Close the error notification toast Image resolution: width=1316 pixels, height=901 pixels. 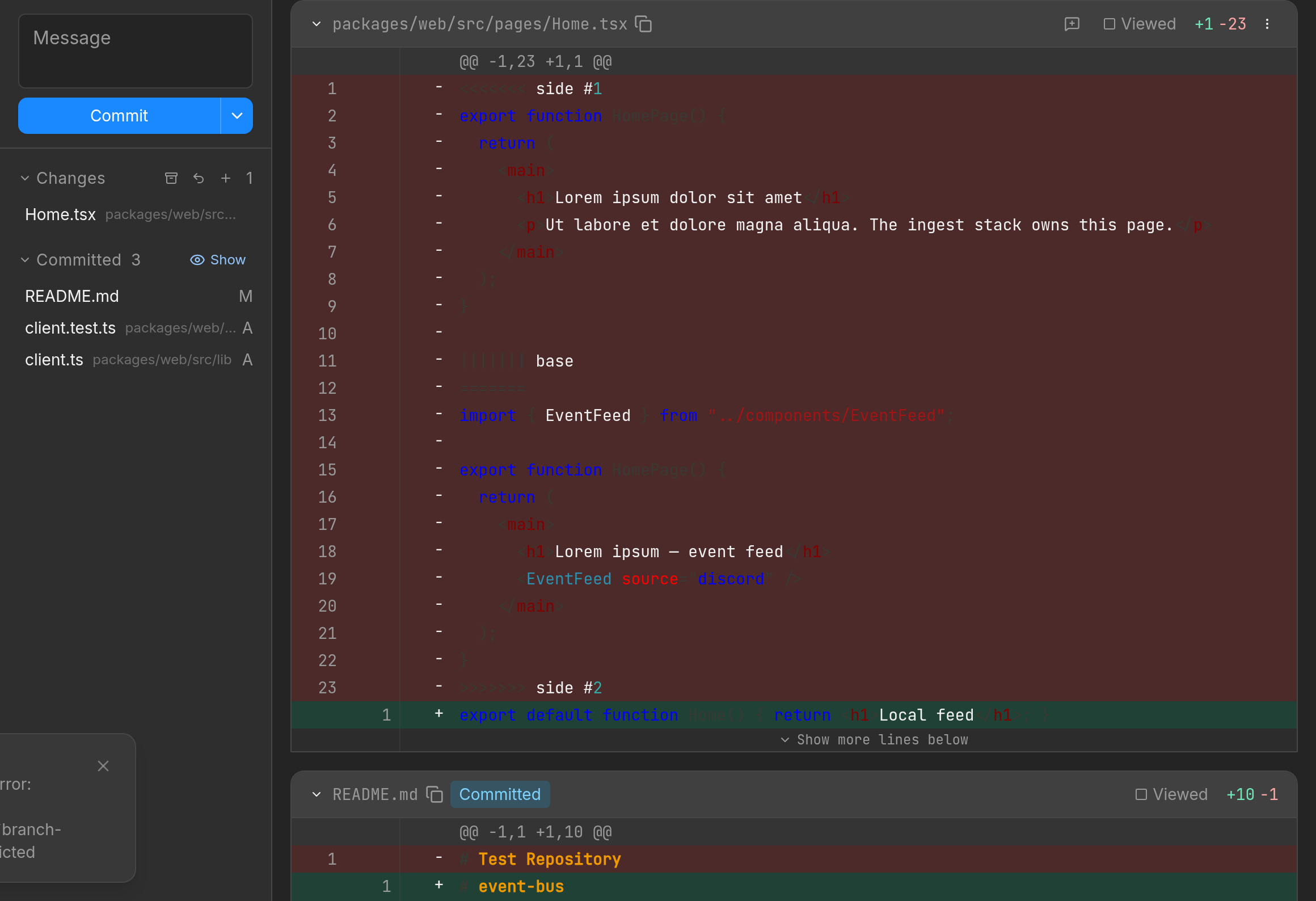tap(103, 766)
